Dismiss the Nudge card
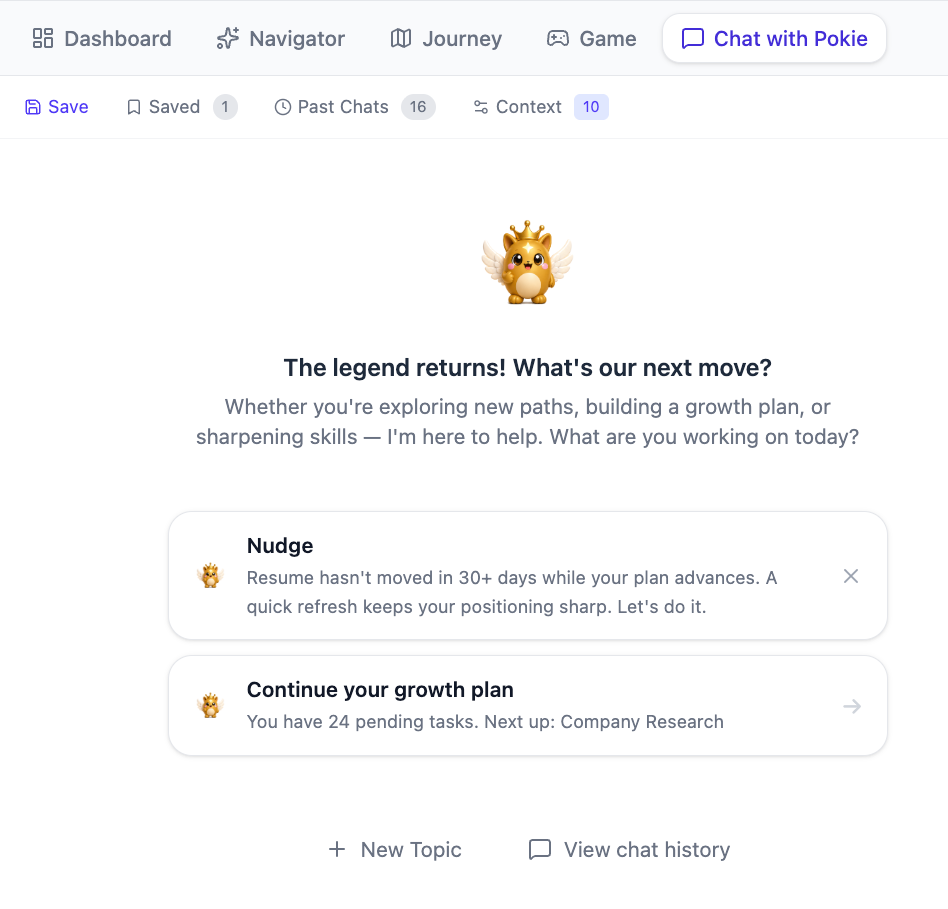948x909 pixels. (851, 576)
